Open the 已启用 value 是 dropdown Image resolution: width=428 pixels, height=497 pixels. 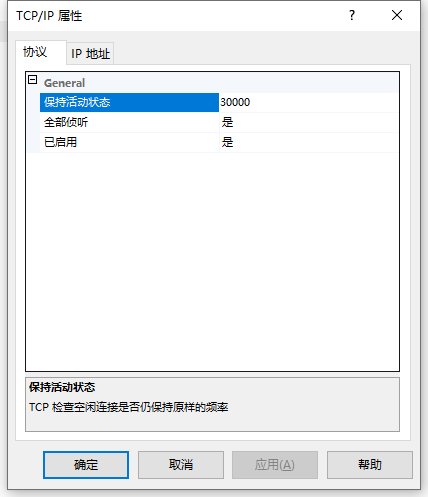pyautogui.click(x=309, y=142)
